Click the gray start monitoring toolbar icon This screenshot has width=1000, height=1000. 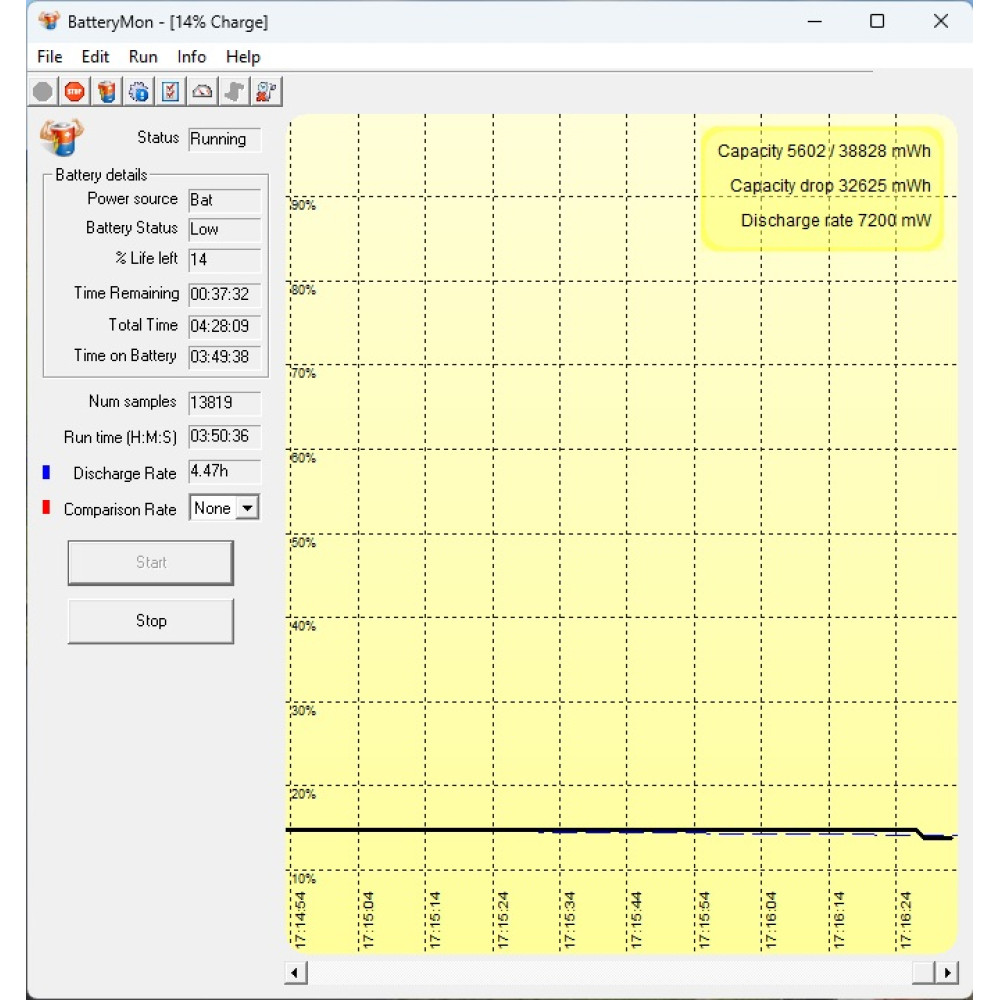[x=43, y=92]
